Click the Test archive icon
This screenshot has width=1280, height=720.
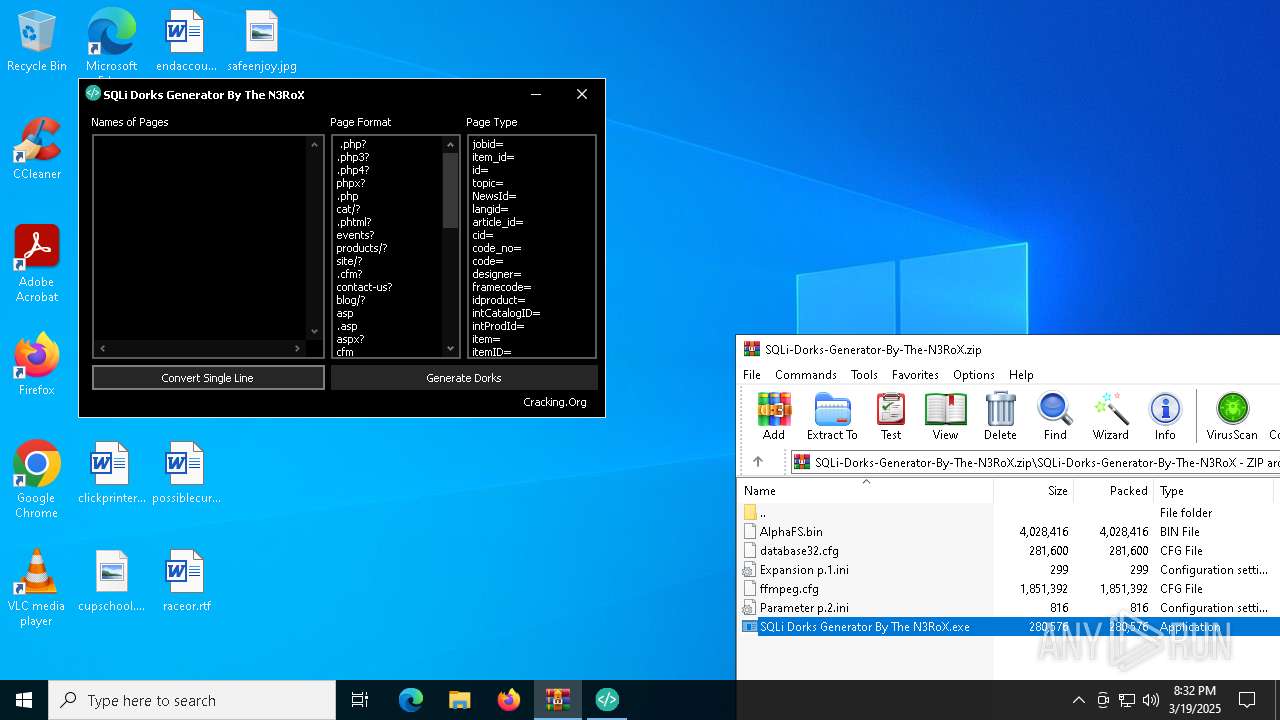coord(890,415)
